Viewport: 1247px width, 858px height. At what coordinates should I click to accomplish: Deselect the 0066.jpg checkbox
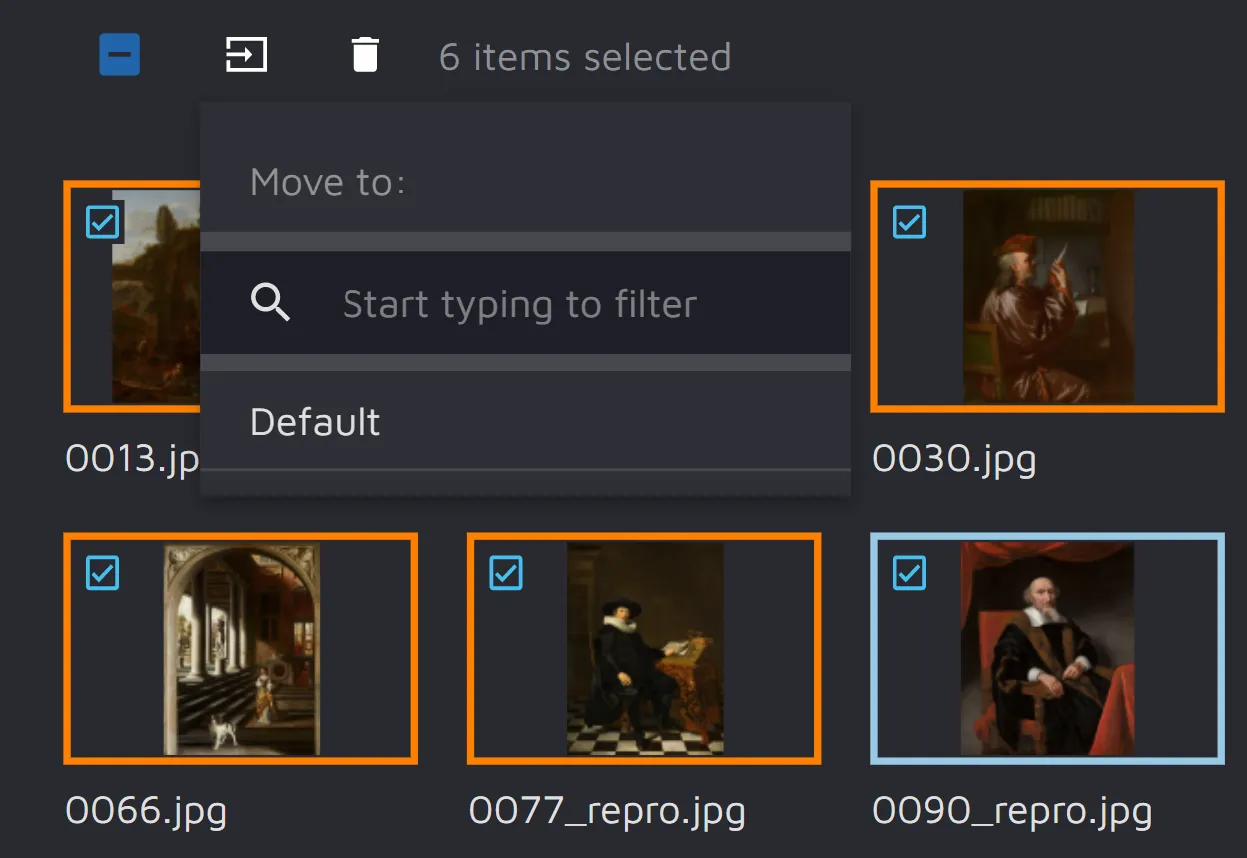pos(103,573)
